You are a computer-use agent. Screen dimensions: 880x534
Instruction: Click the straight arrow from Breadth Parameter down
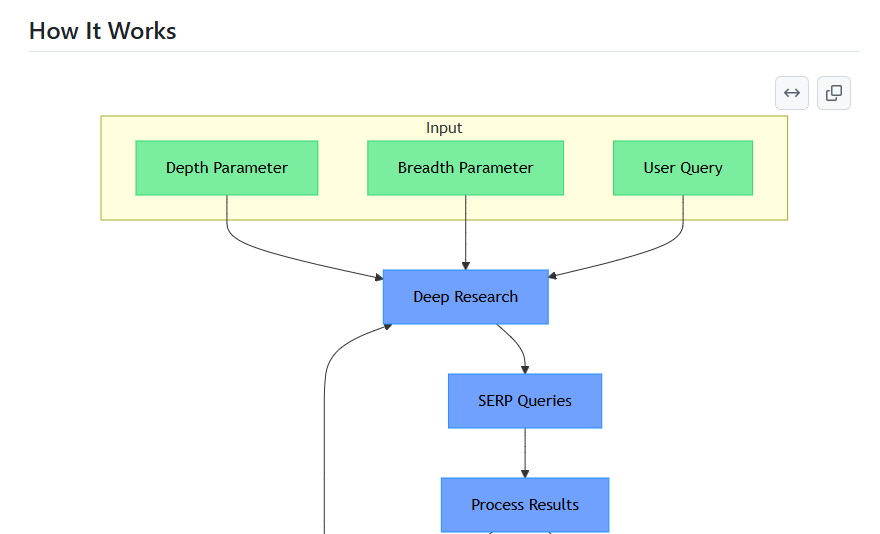pyautogui.click(x=465, y=232)
